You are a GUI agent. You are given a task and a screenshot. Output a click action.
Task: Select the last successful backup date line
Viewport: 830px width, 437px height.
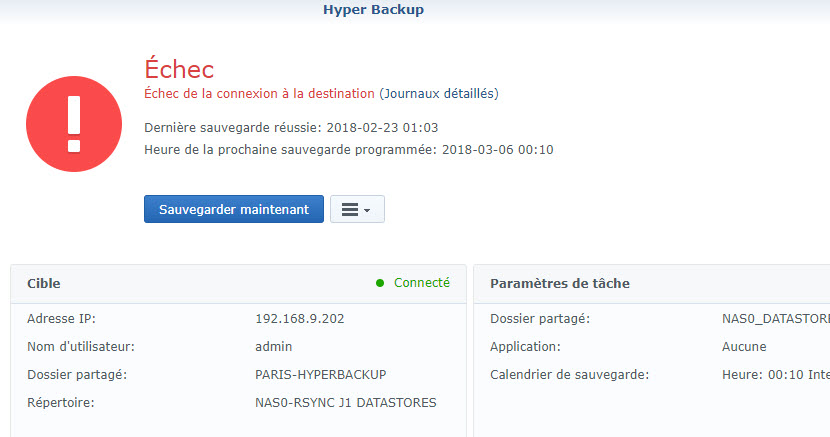[x=291, y=128]
